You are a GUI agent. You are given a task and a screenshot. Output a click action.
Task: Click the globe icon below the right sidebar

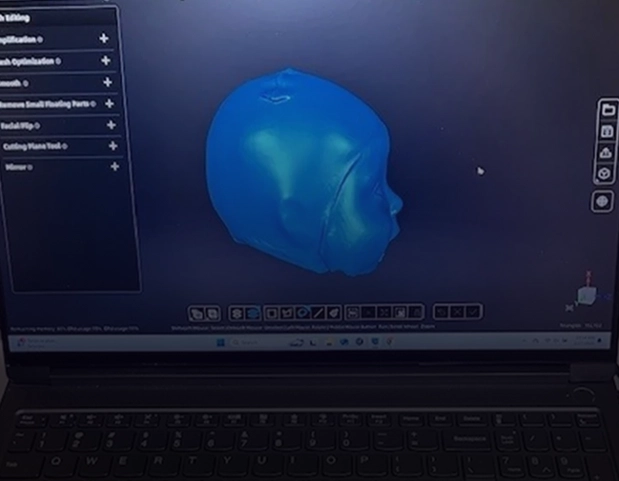(602, 201)
